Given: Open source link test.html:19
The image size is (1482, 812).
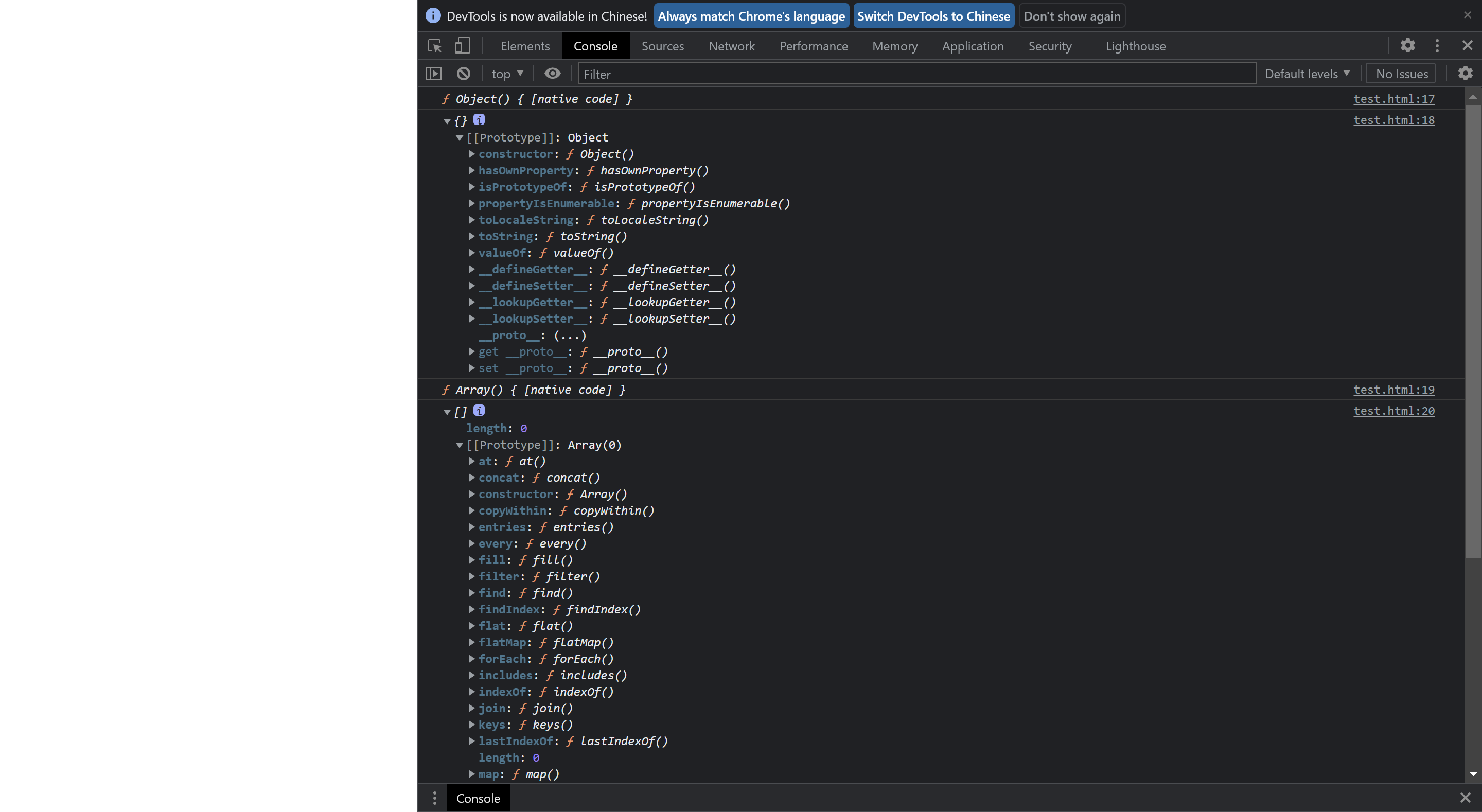Looking at the screenshot, I should coord(1393,390).
